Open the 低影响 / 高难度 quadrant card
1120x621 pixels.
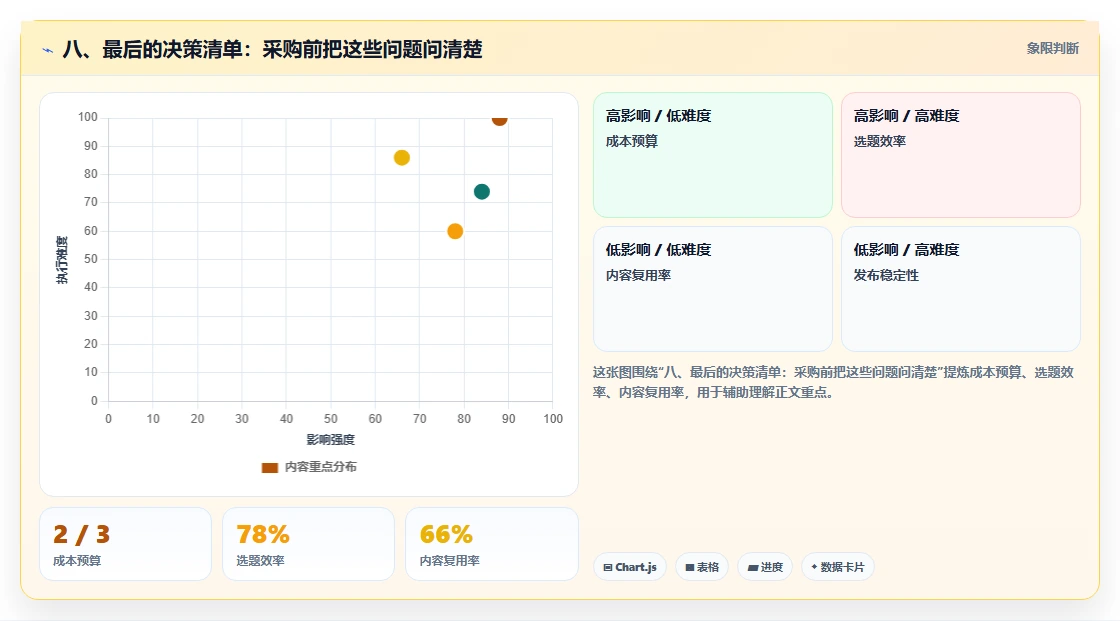(961, 289)
